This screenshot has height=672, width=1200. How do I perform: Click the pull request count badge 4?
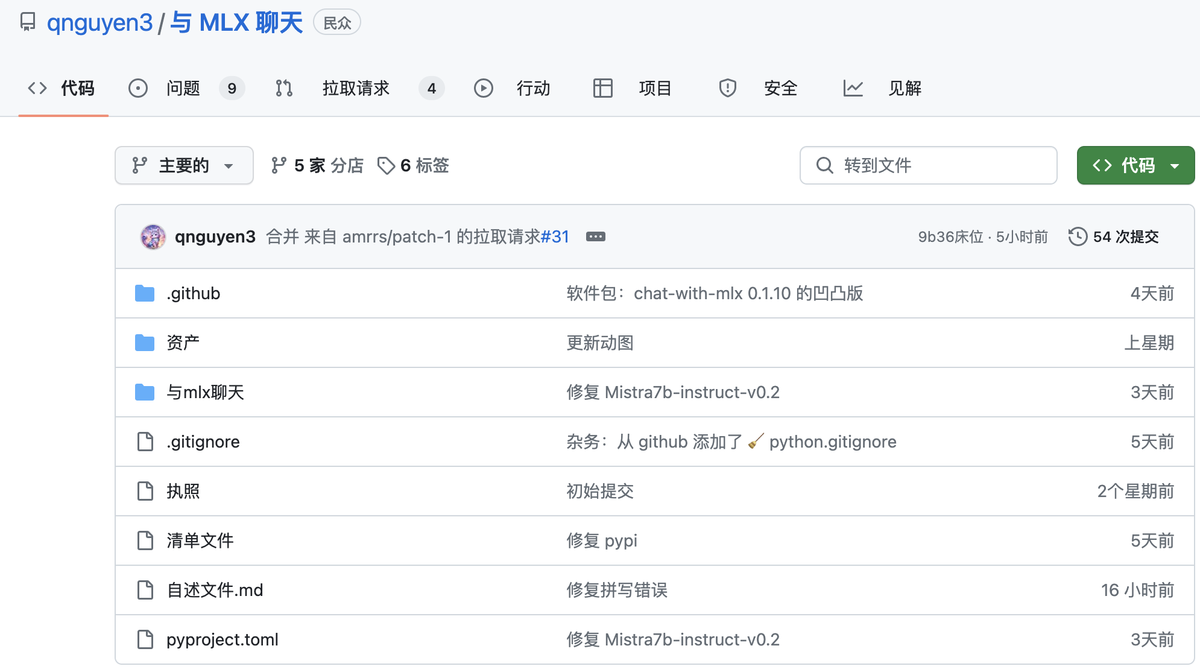click(x=432, y=88)
